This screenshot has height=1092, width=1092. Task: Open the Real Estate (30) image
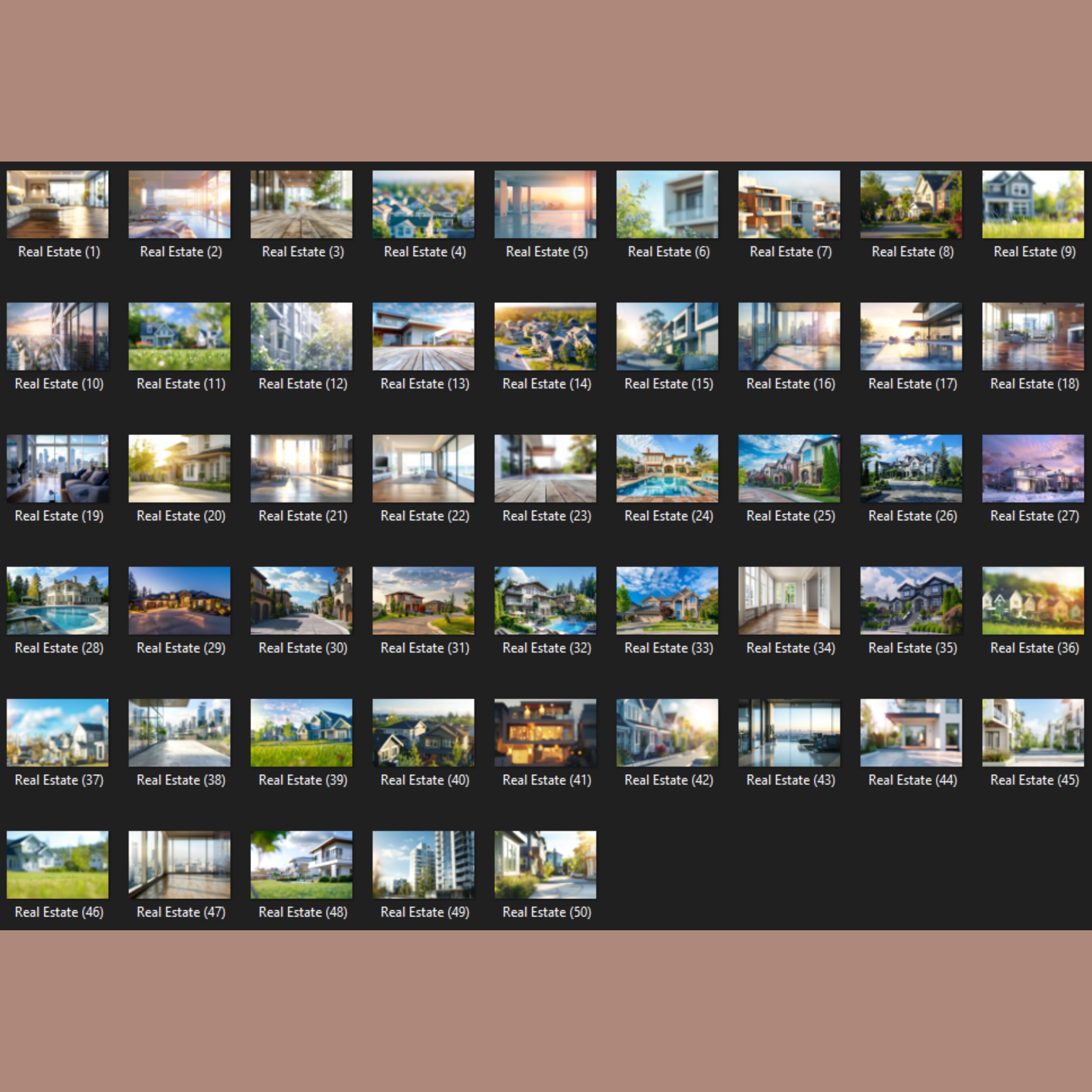[301, 600]
